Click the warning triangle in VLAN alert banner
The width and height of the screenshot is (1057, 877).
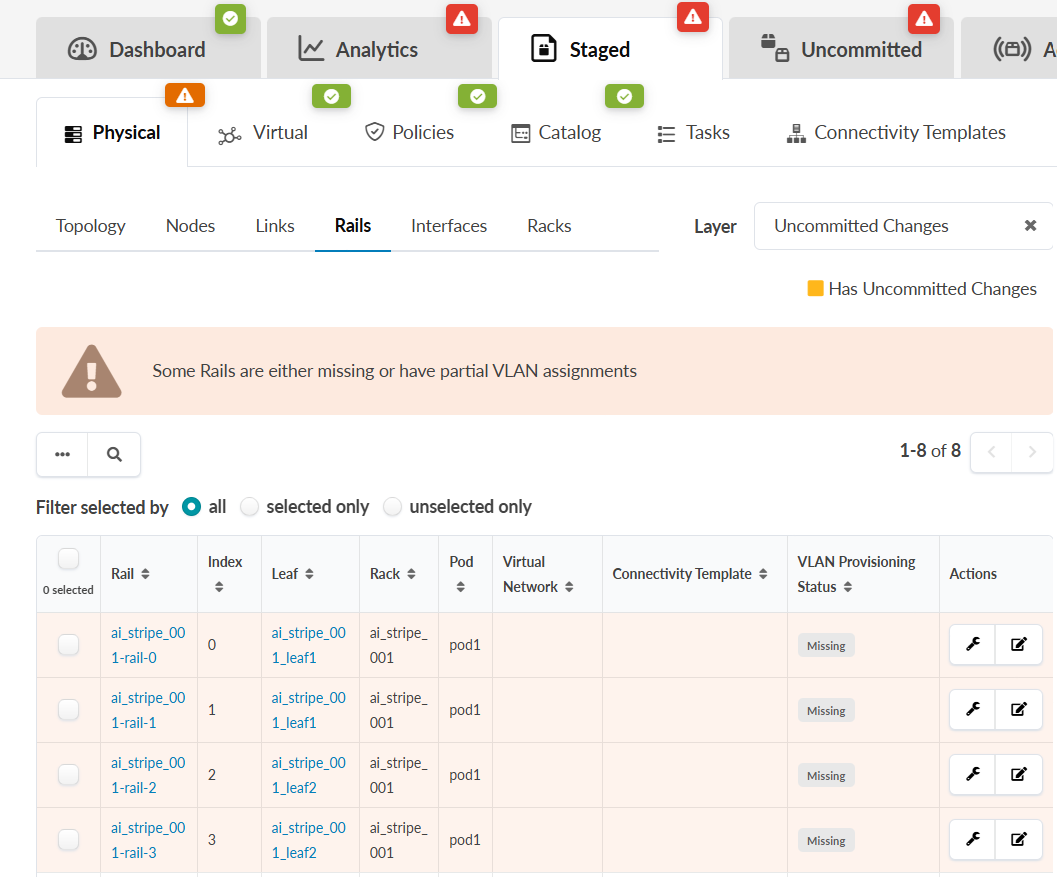click(92, 371)
